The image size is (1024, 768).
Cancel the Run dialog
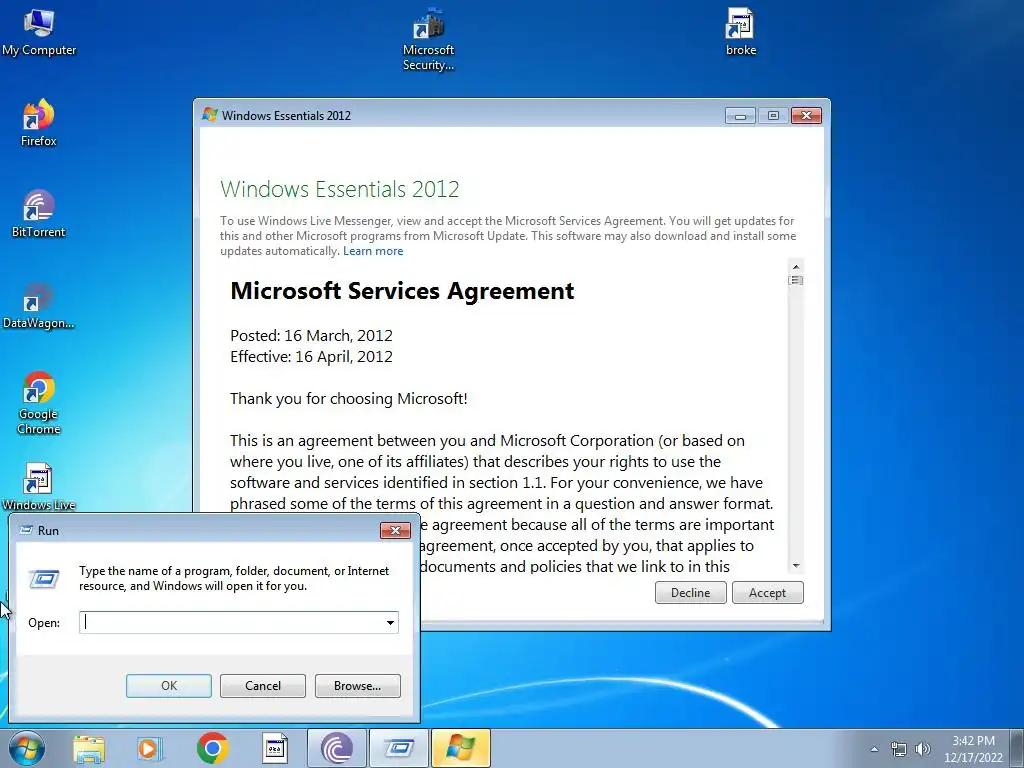pyautogui.click(x=263, y=686)
